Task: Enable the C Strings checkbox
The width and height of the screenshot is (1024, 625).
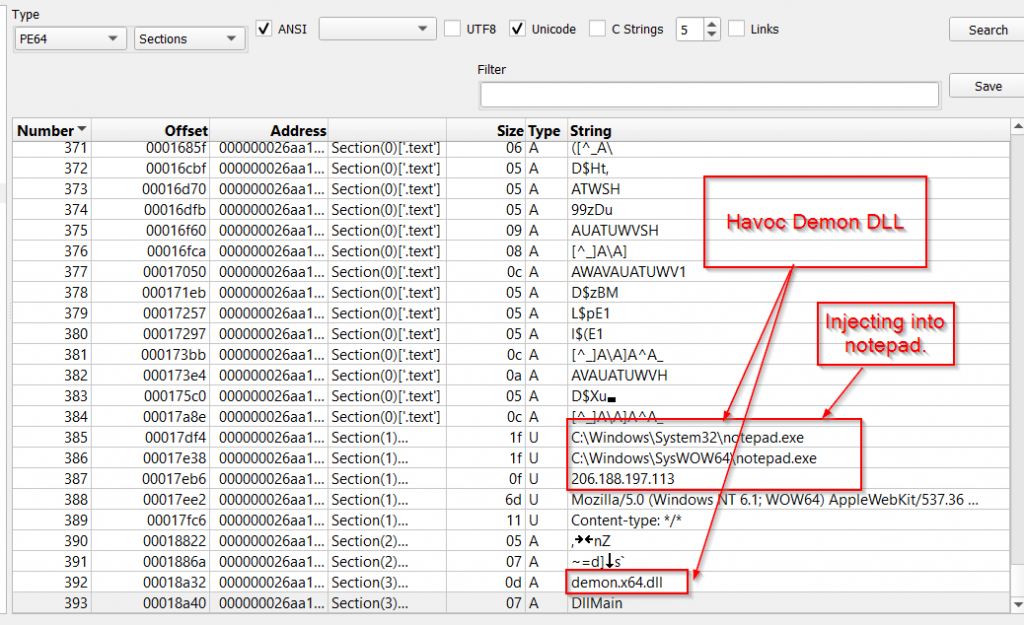Action: pyautogui.click(x=595, y=28)
